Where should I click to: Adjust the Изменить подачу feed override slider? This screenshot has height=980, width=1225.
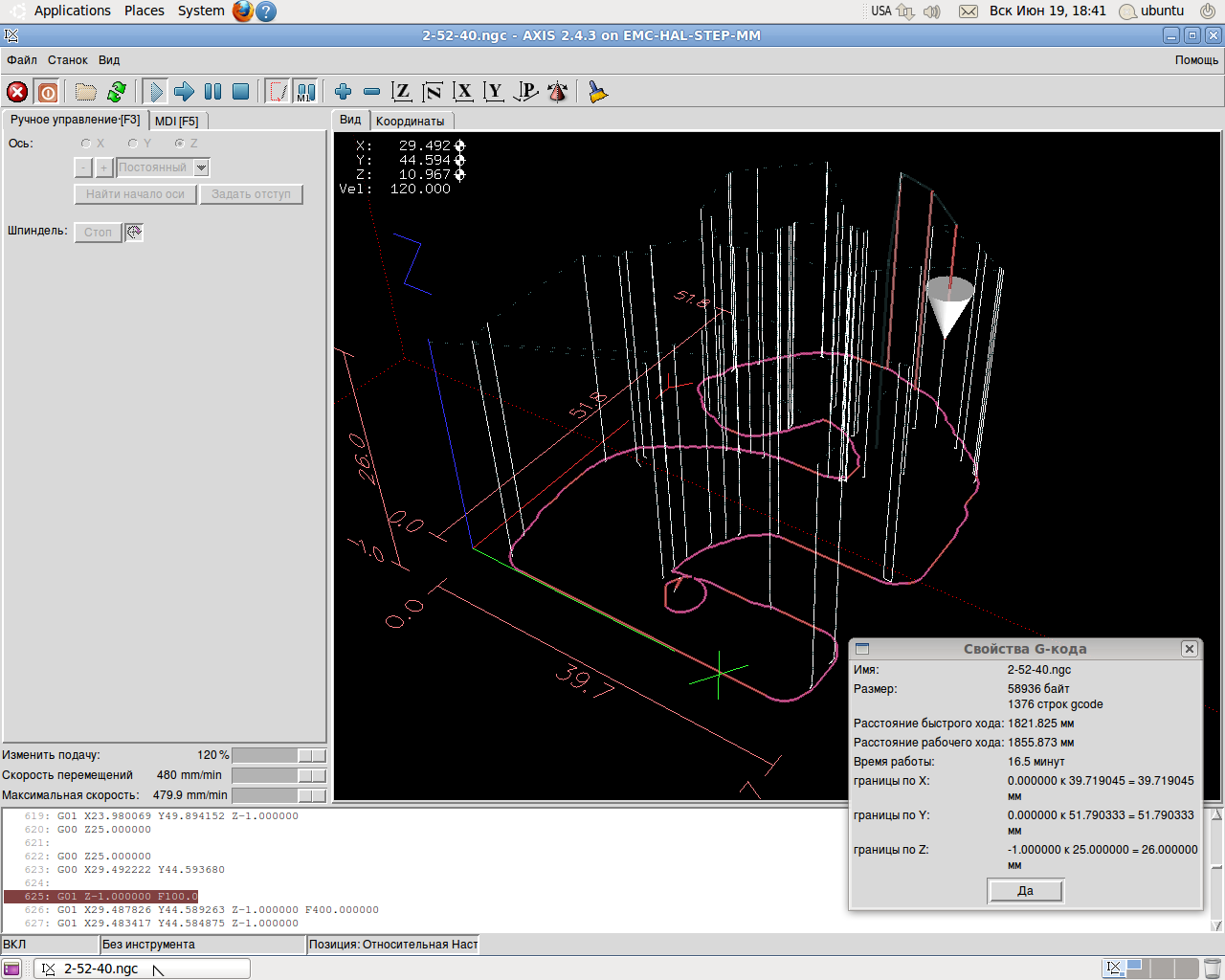(311, 755)
